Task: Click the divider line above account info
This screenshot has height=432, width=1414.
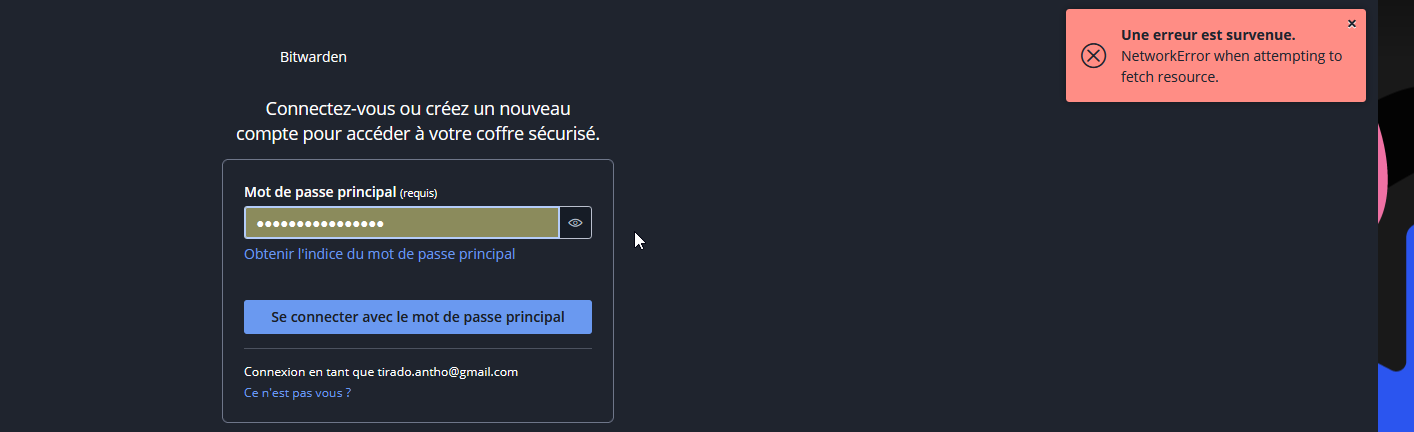Action: pos(418,349)
